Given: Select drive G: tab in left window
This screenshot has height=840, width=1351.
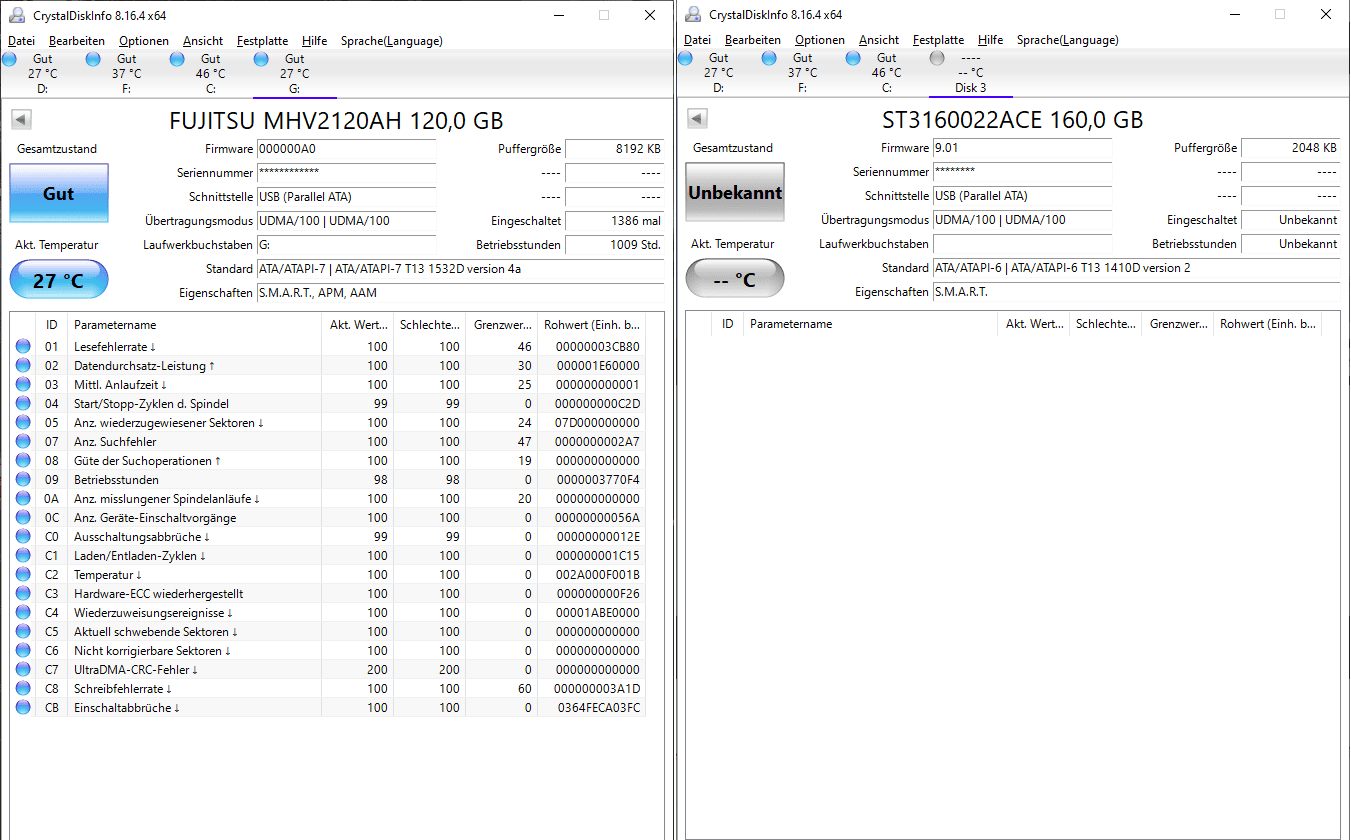Looking at the screenshot, I should [295, 74].
